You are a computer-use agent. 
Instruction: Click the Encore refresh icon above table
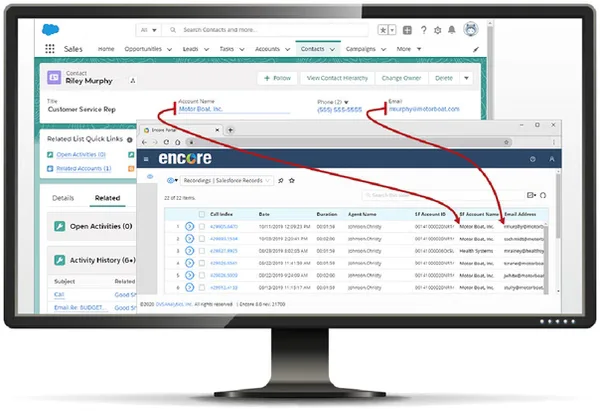click(x=543, y=195)
